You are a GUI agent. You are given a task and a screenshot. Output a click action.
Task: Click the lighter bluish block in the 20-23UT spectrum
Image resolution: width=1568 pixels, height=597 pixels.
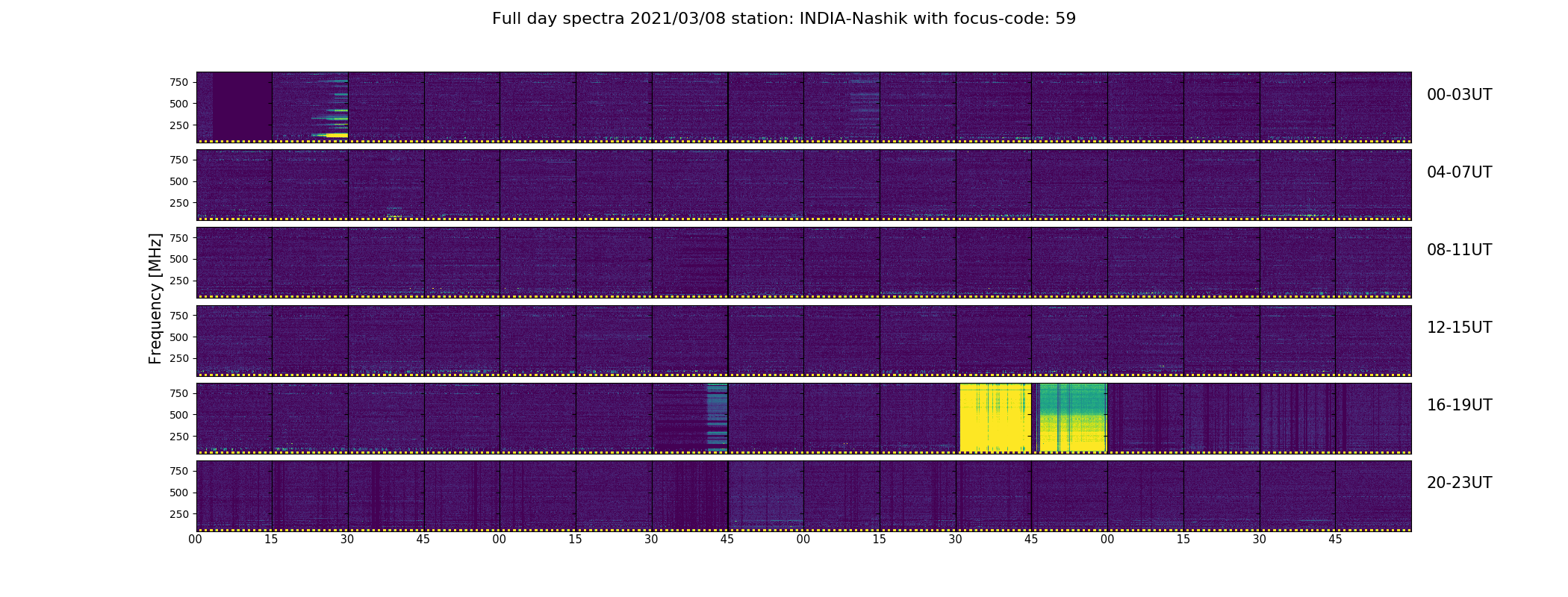point(766,495)
